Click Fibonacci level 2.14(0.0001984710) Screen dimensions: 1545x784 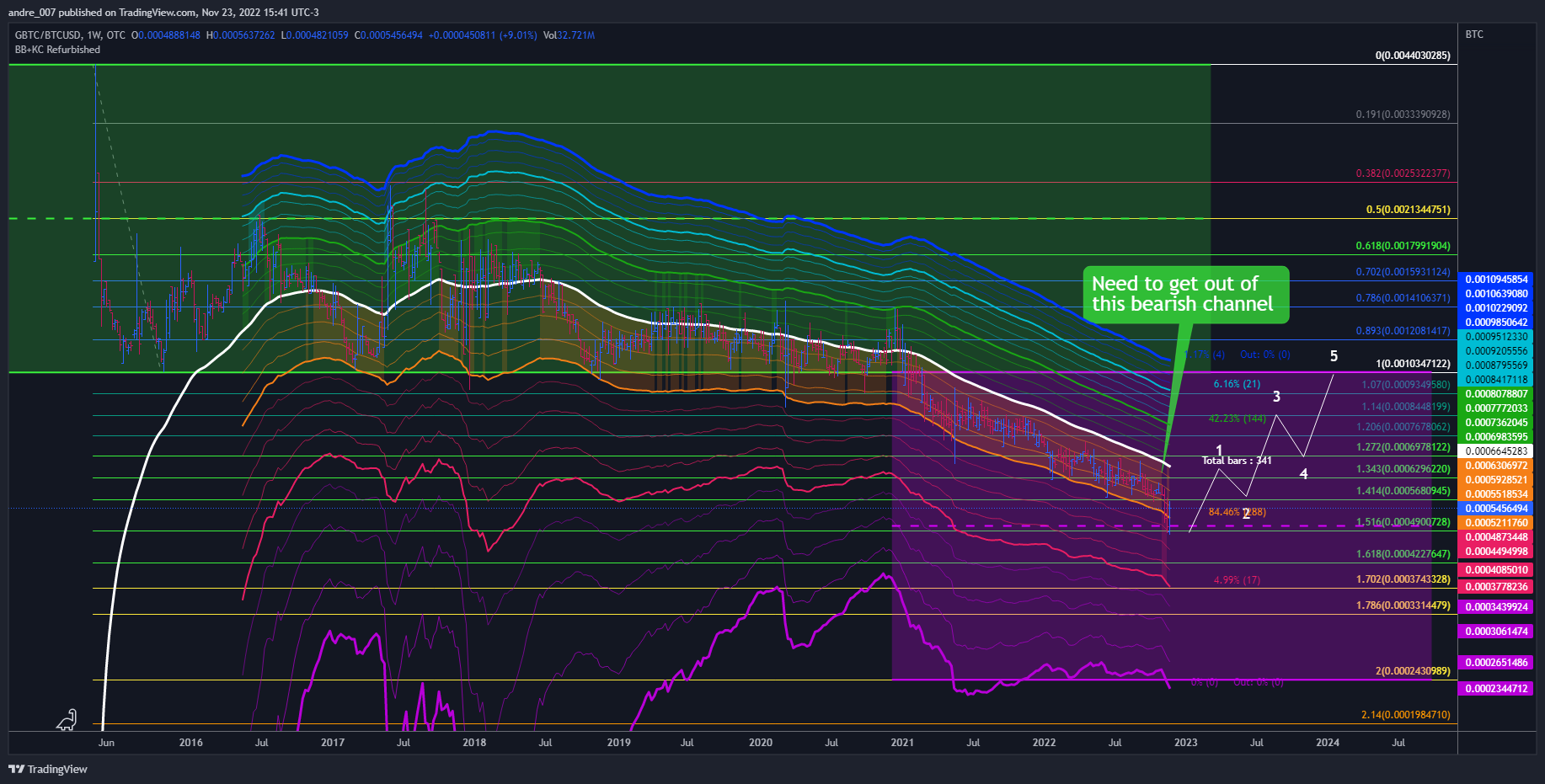pos(1405,715)
